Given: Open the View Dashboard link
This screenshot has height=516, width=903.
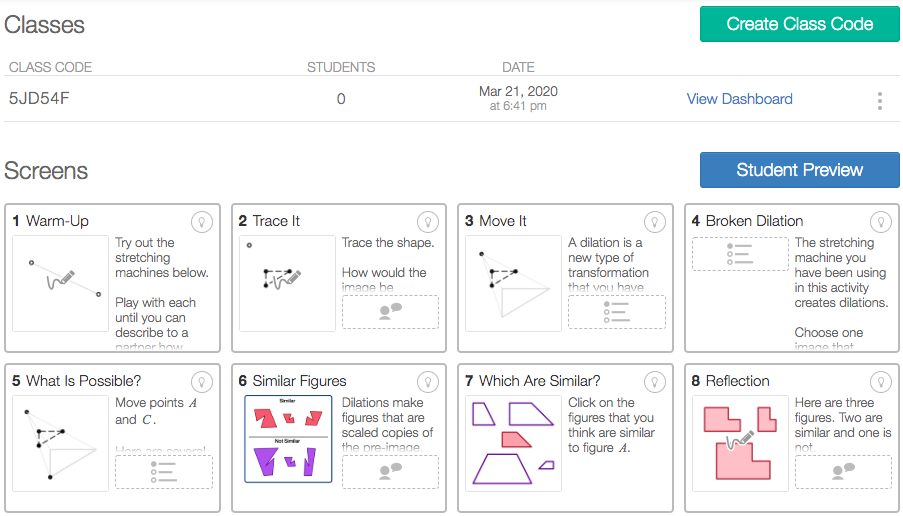Looking at the screenshot, I should click(739, 99).
